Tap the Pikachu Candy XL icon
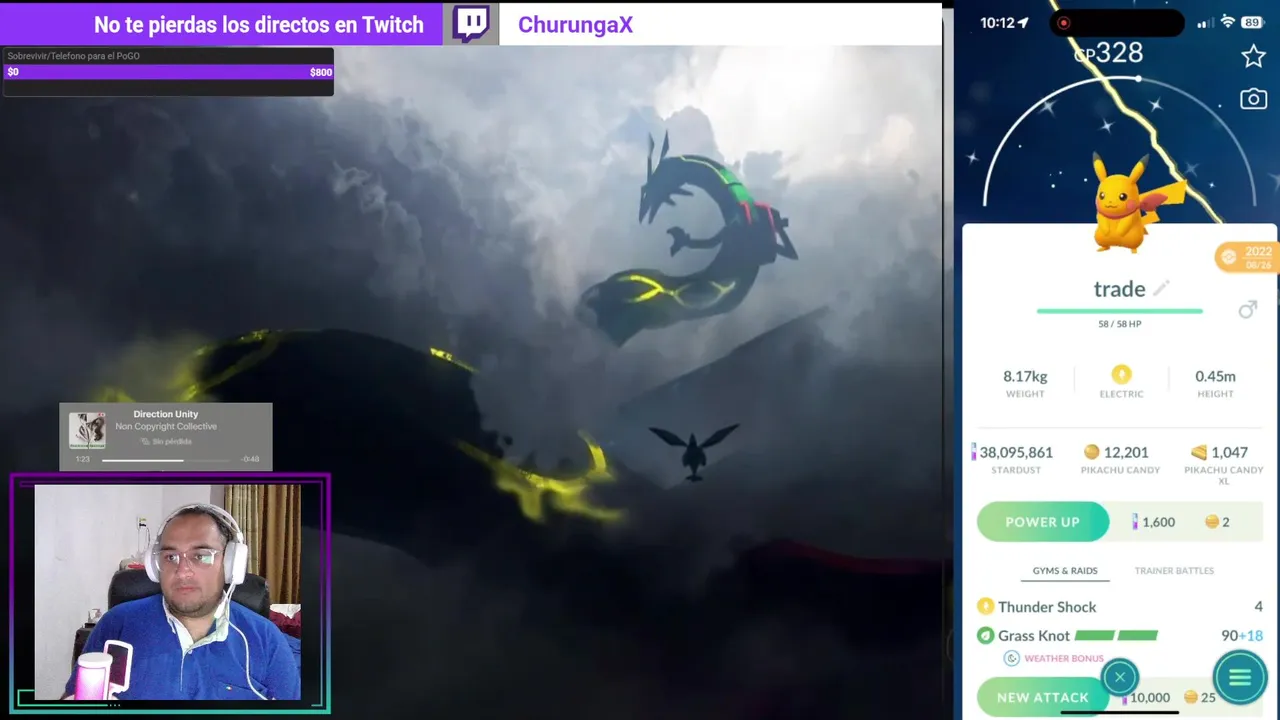1280x720 pixels. [x=1198, y=453]
